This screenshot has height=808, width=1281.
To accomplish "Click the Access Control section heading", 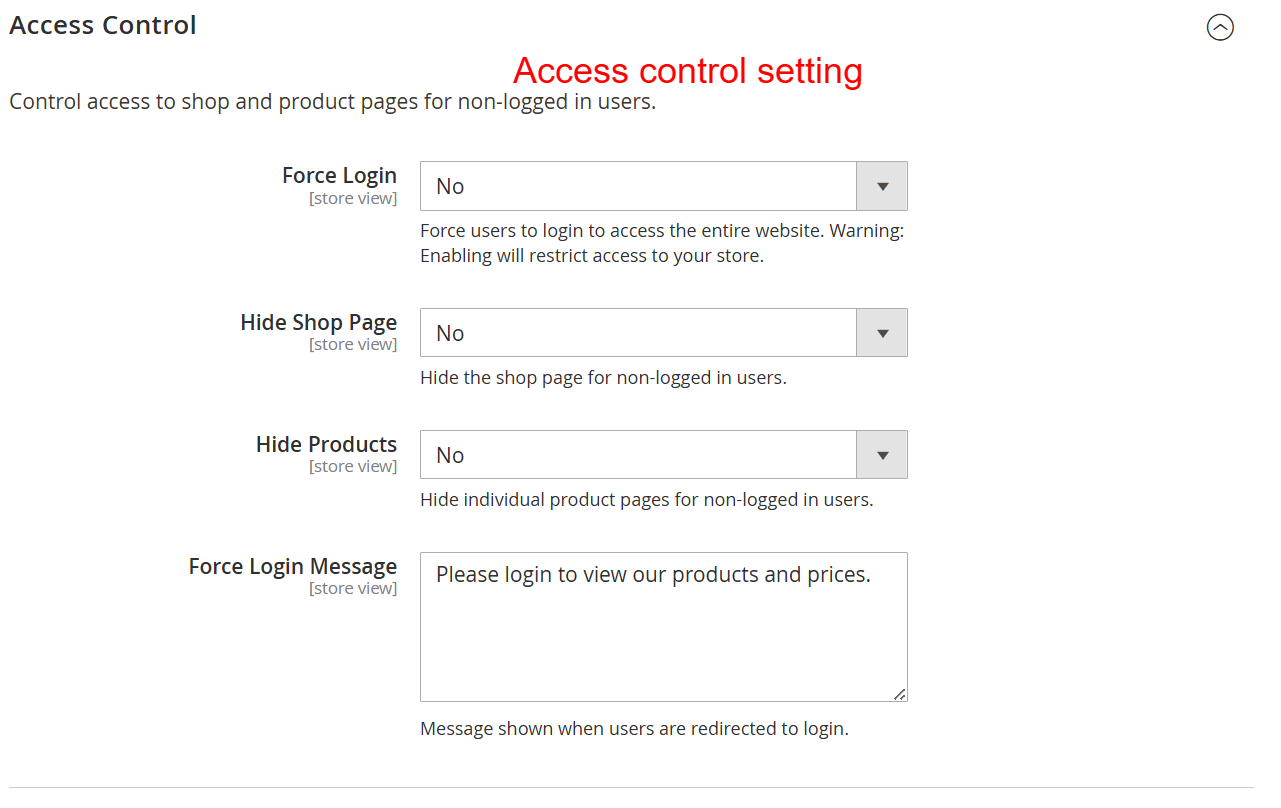I will coord(103,25).
